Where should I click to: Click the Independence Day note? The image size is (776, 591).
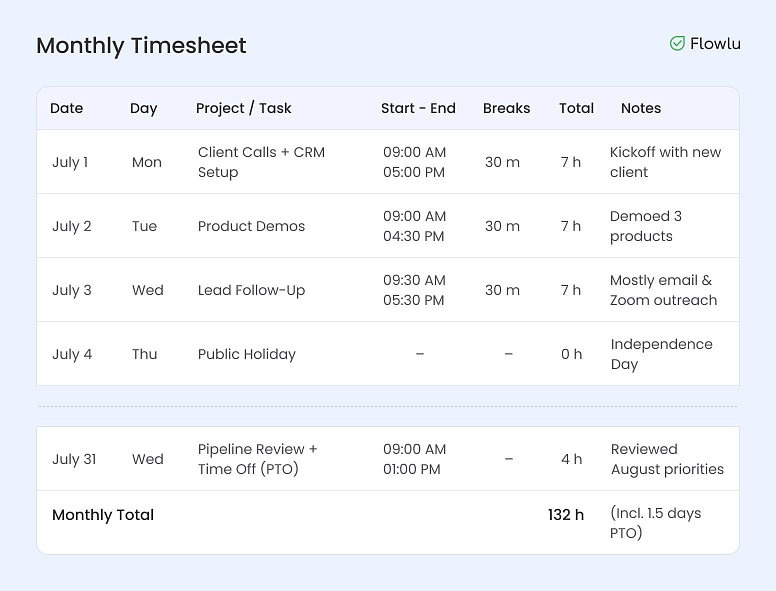point(661,354)
